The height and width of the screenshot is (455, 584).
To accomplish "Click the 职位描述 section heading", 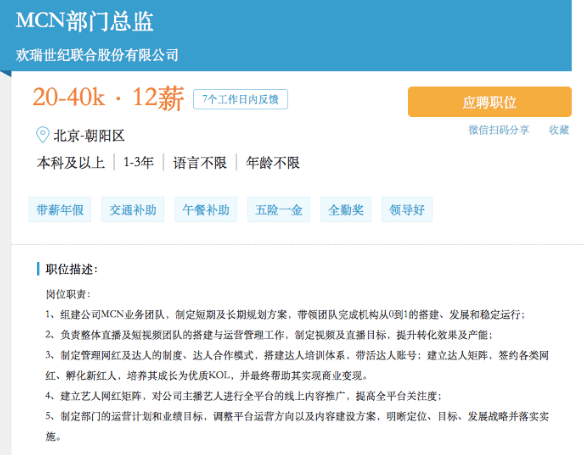I will click(72, 269).
